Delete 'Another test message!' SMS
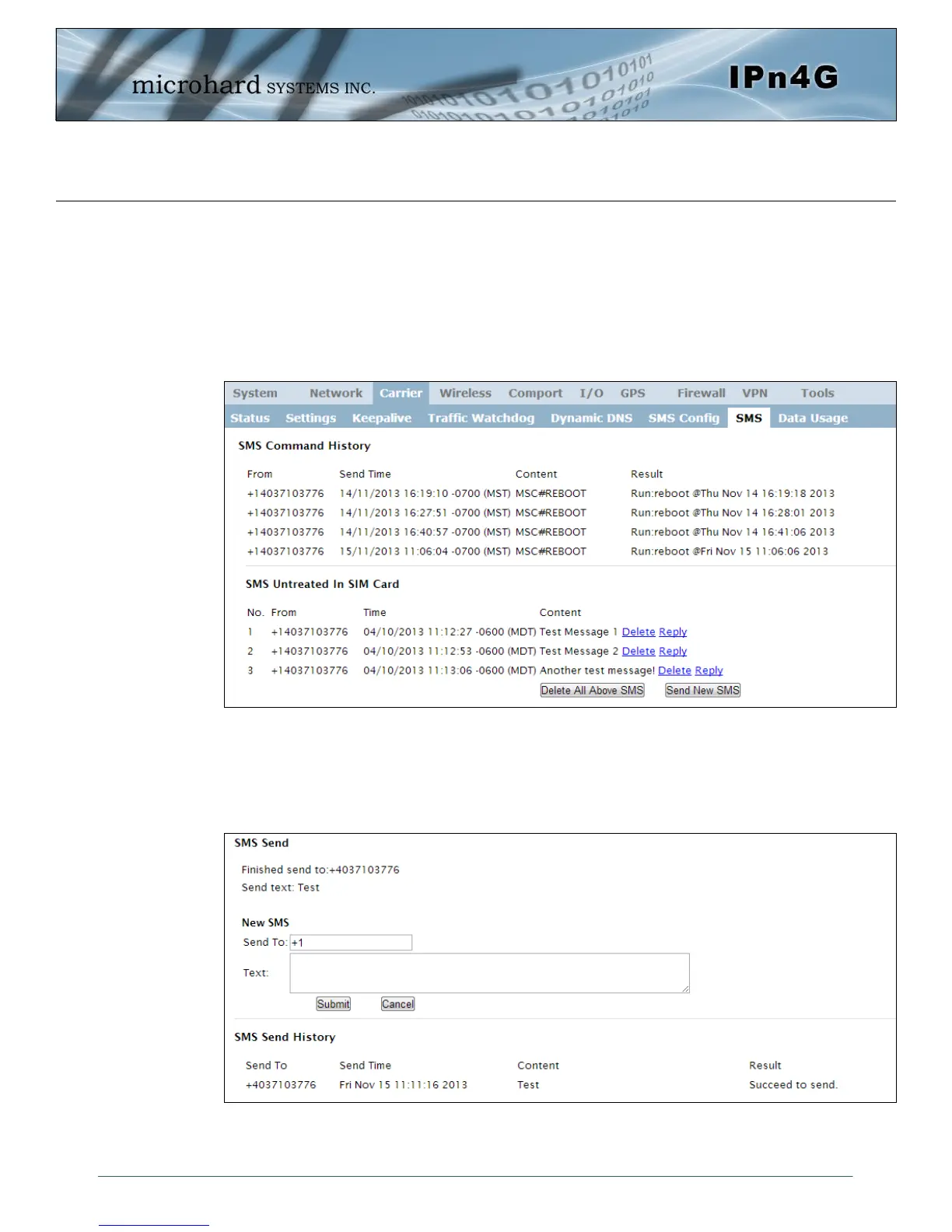Screen dimensions: 952x1232 (674, 671)
